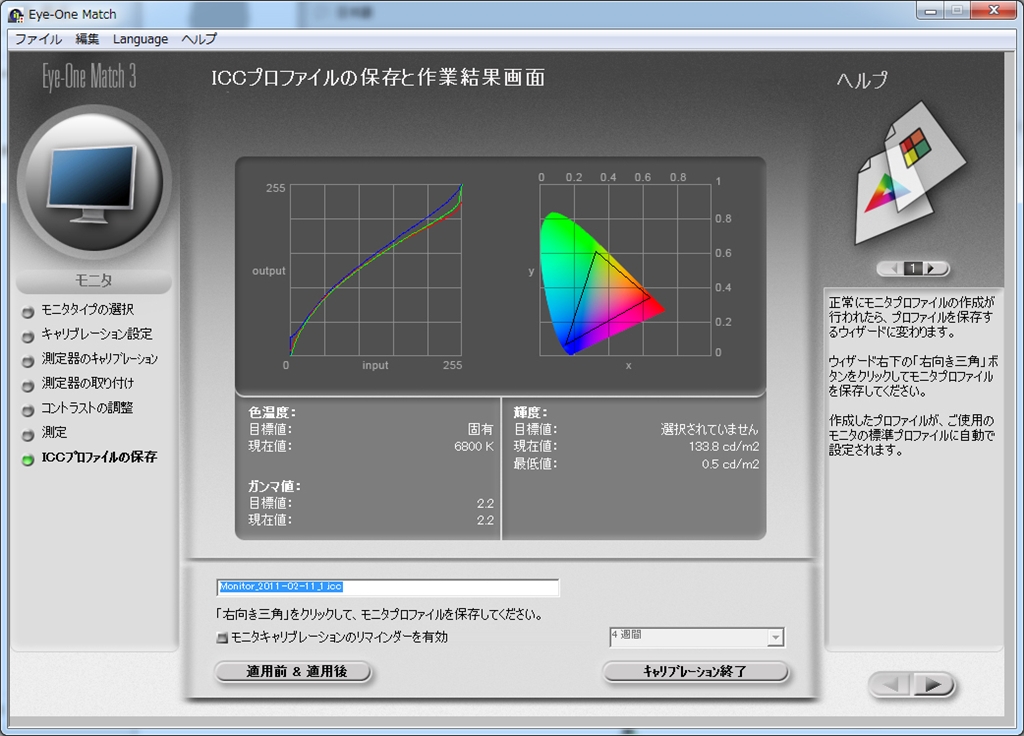Click the 133.8 cd/m2 luminance value
1024x736 pixels.
(724, 447)
